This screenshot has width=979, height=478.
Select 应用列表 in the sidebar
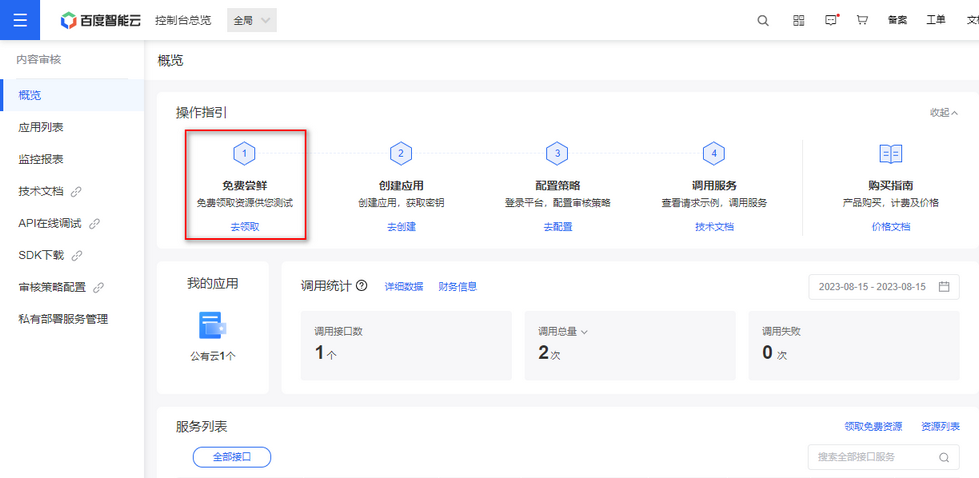(41, 127)
